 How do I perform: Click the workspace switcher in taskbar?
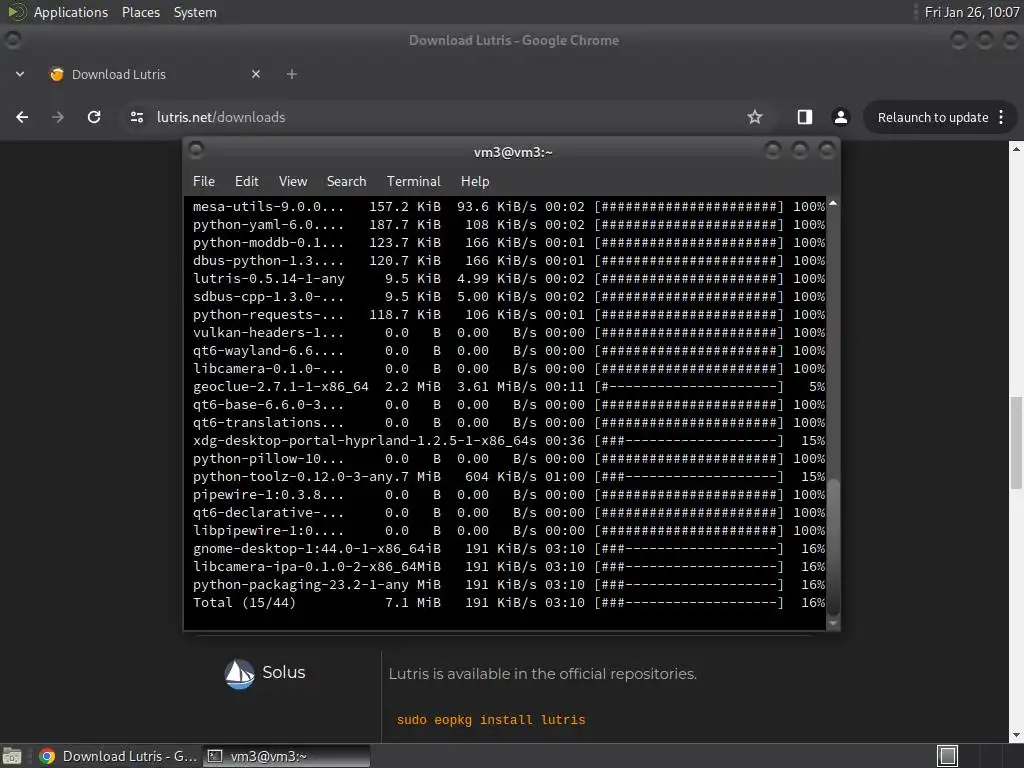(948, 756)
